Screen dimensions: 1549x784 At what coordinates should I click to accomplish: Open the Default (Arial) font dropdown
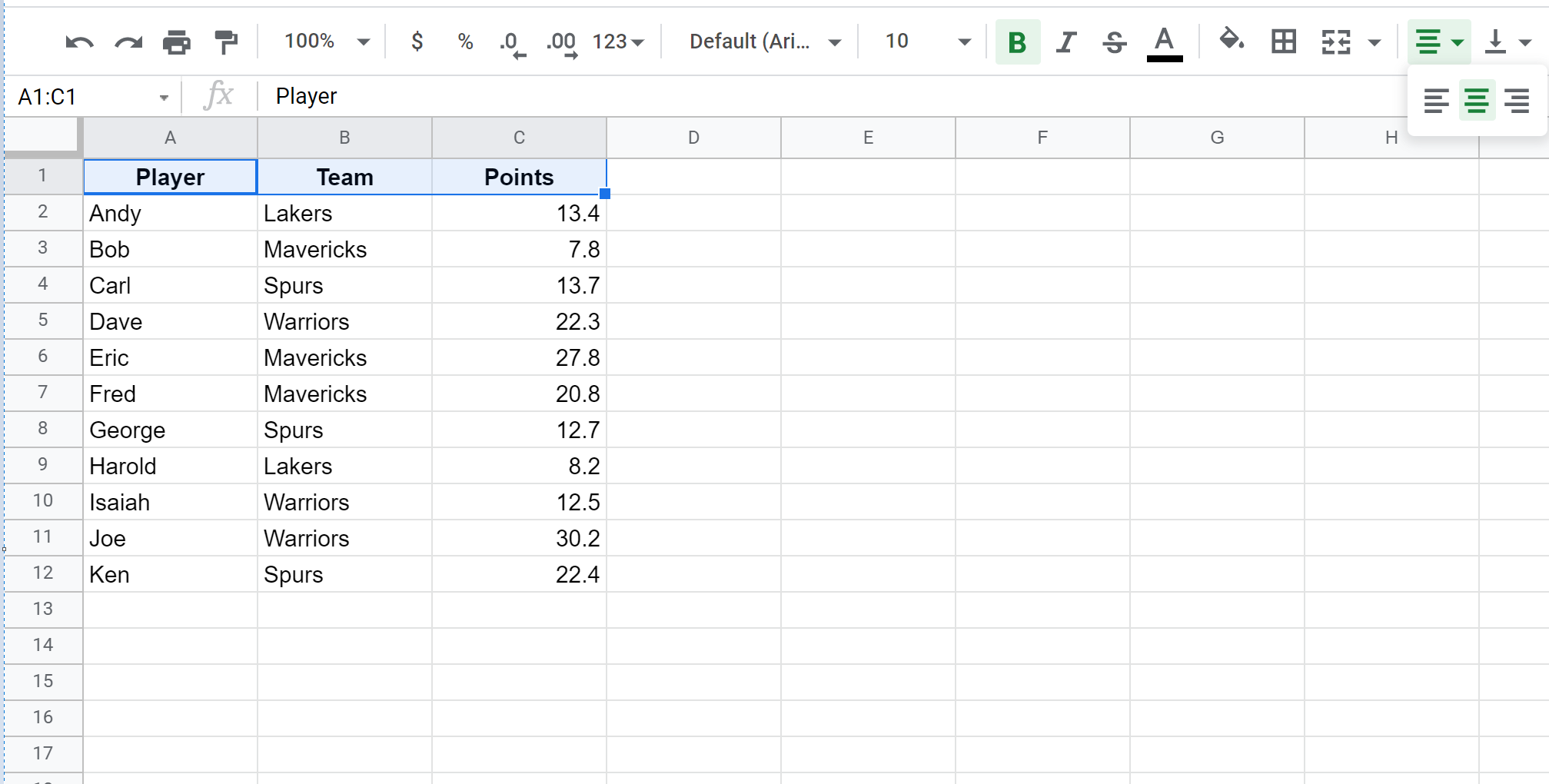(765, 42)
